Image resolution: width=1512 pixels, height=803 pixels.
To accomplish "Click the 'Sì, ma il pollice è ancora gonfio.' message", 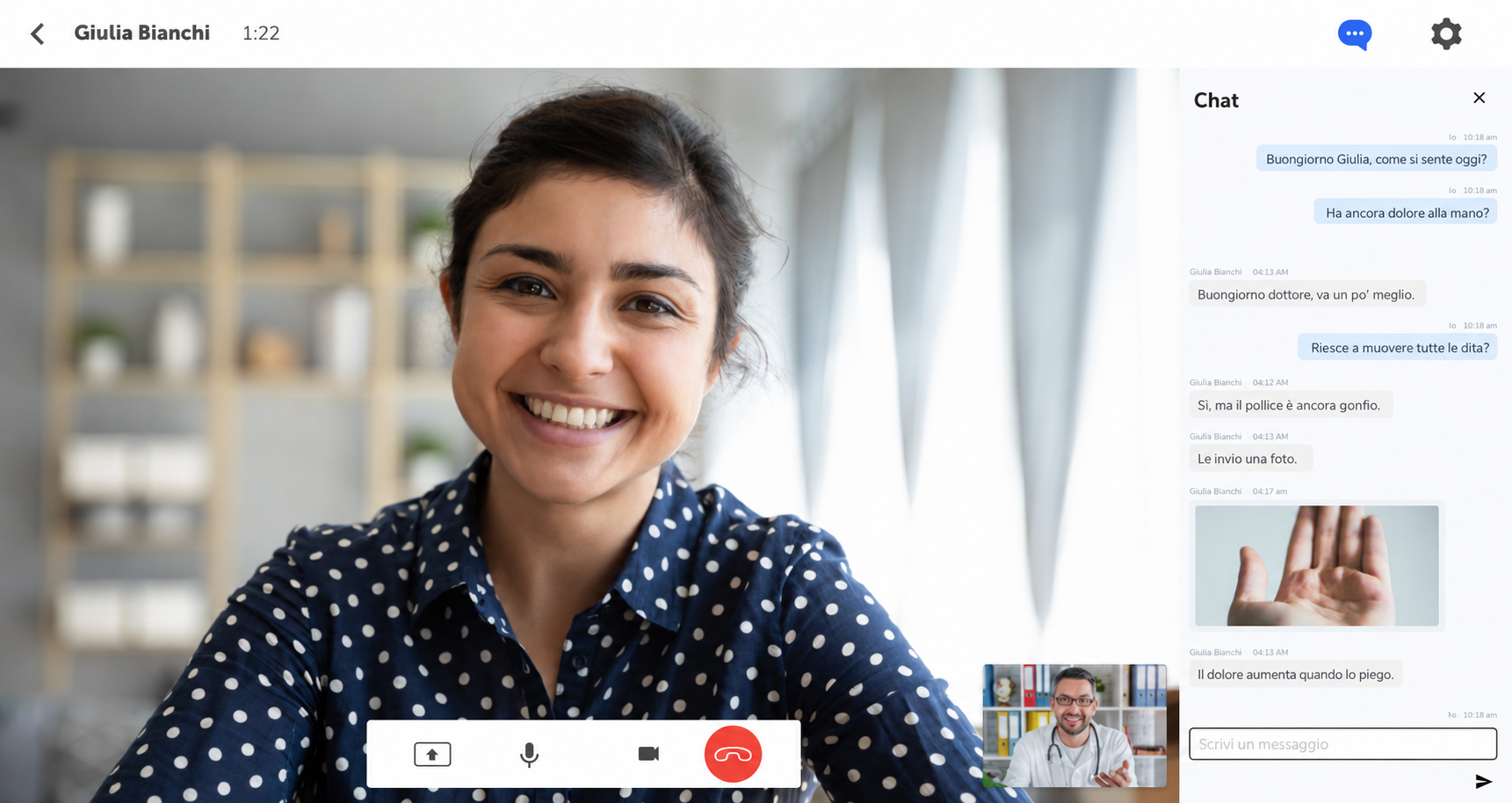I will [x=1291, y=405].
